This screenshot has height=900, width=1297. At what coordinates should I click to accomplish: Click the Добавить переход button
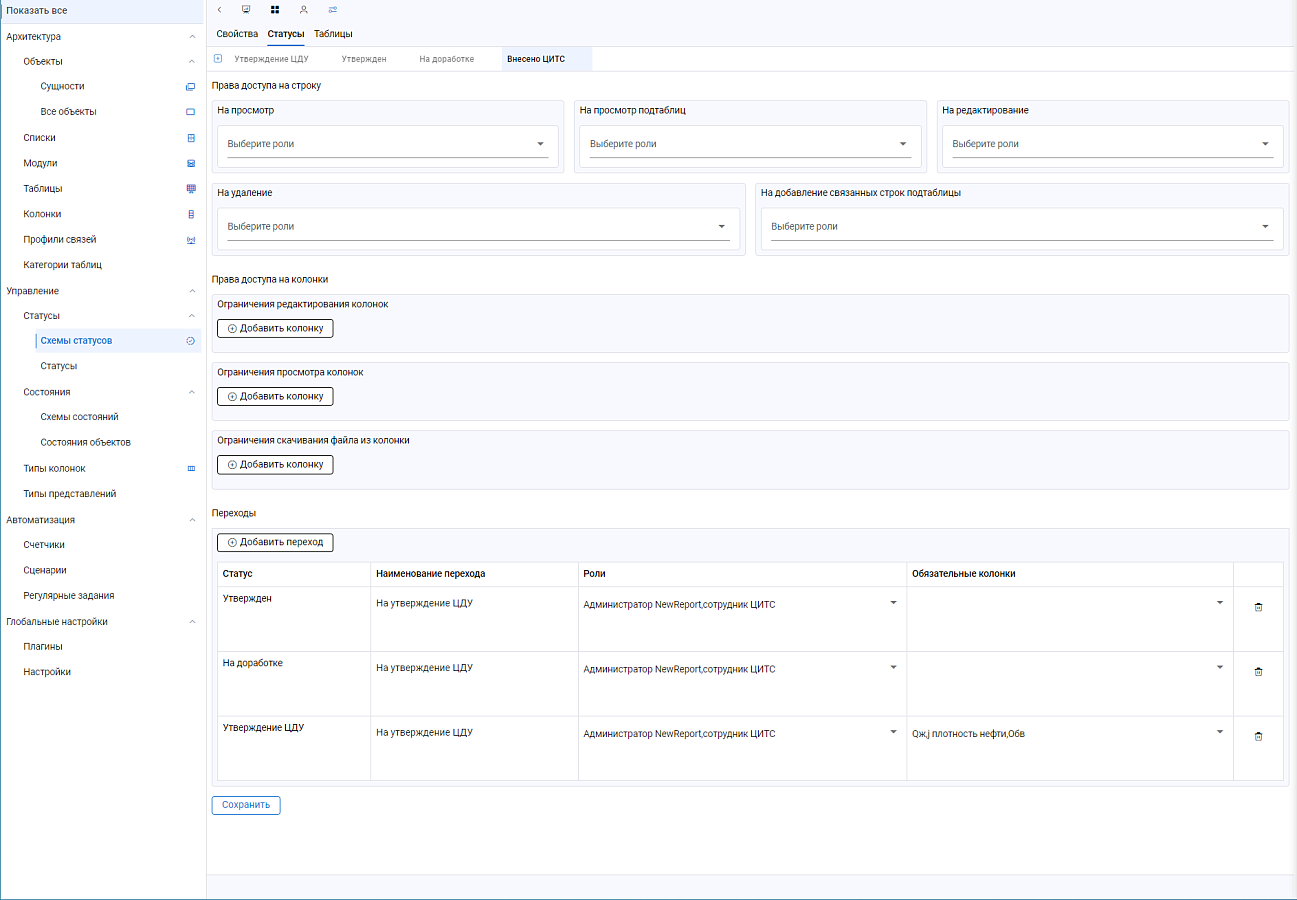tap(275, 542)
